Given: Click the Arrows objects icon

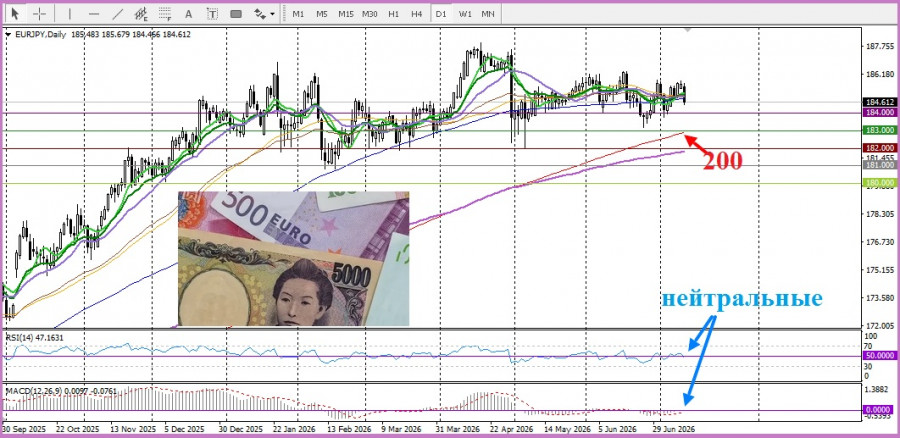Looking at the screenshot, I should (260, 13).
